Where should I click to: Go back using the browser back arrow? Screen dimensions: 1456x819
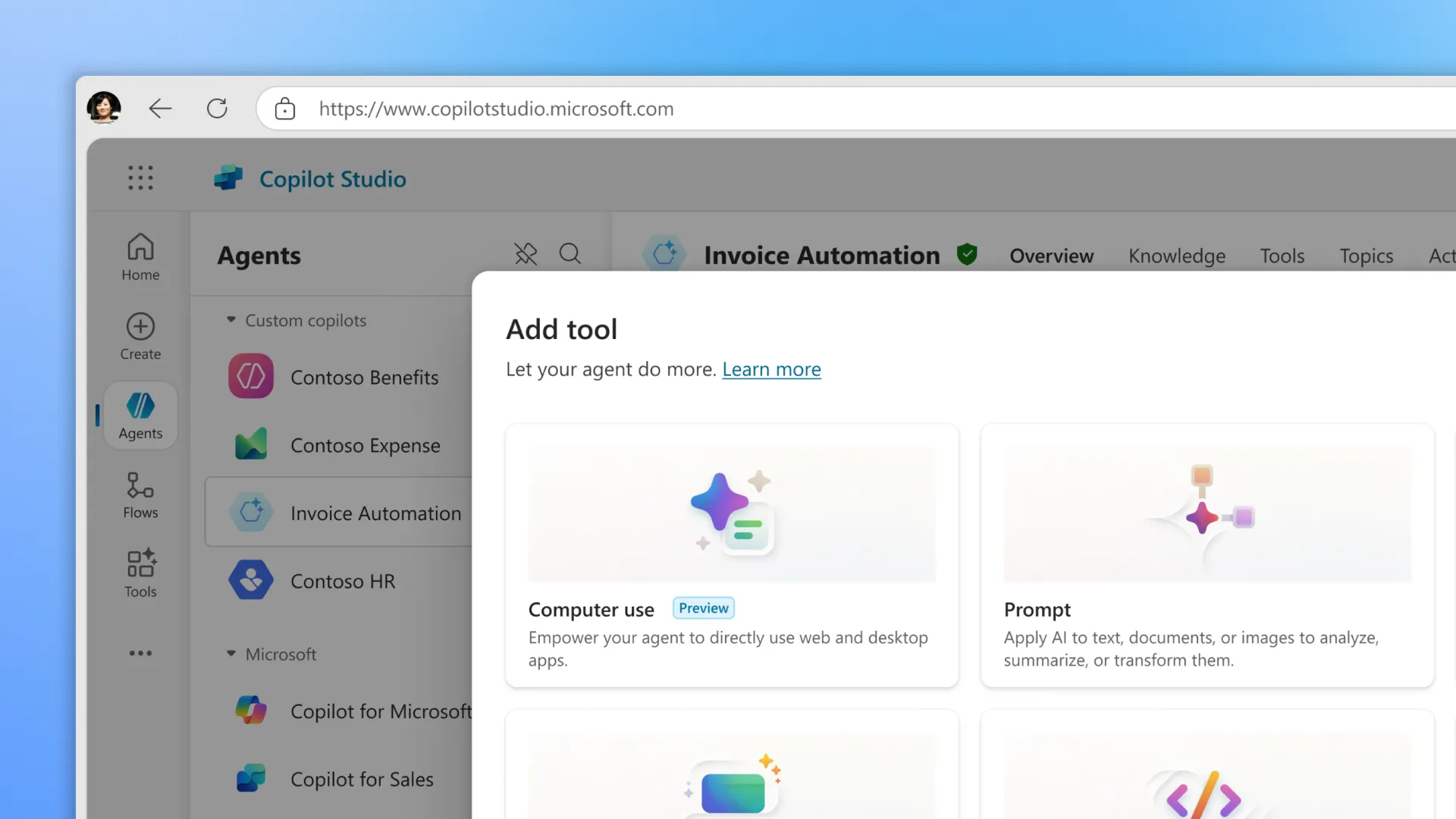pyautogui.click(x=160, y=108)
